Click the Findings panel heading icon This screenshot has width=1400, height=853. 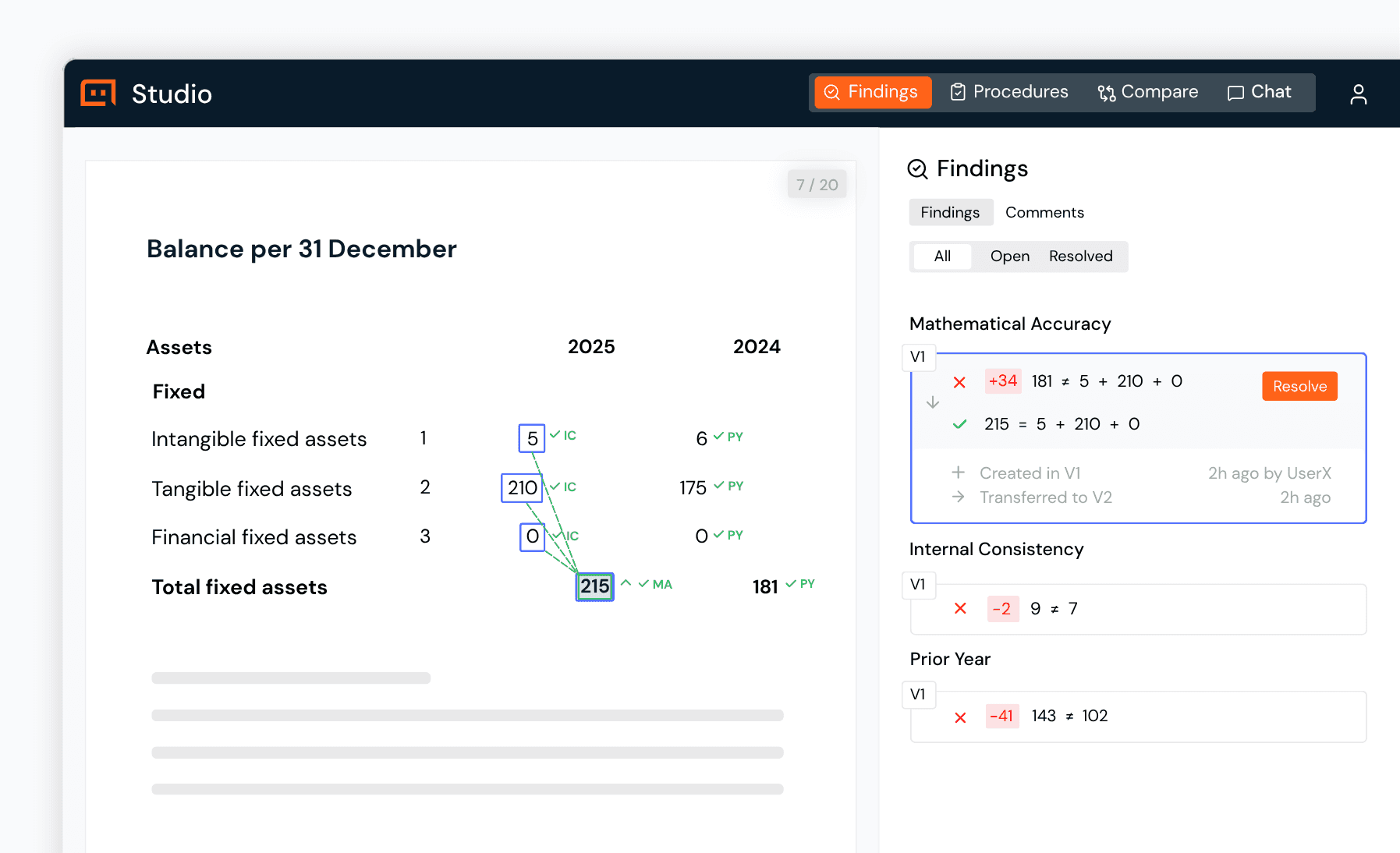(917, 168)
